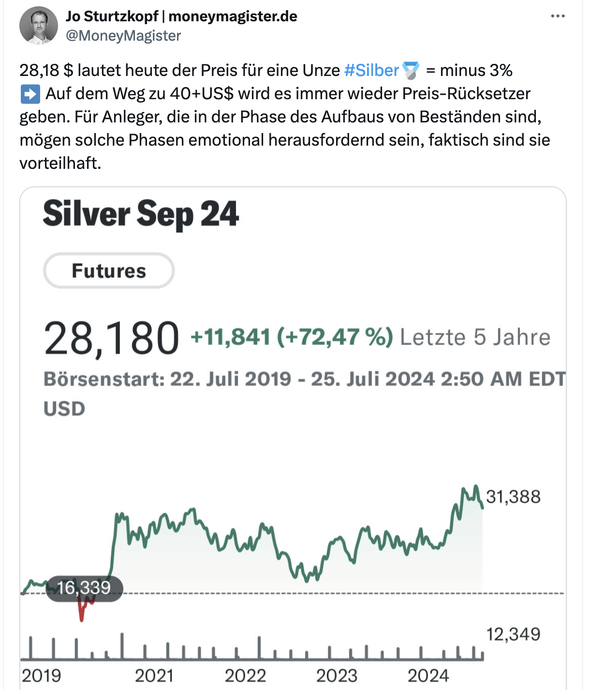Image resolution: width=590 pixels, height=690 pixels.
Task: Click the medal emoji after #Silber
Action: click(410, 70)
